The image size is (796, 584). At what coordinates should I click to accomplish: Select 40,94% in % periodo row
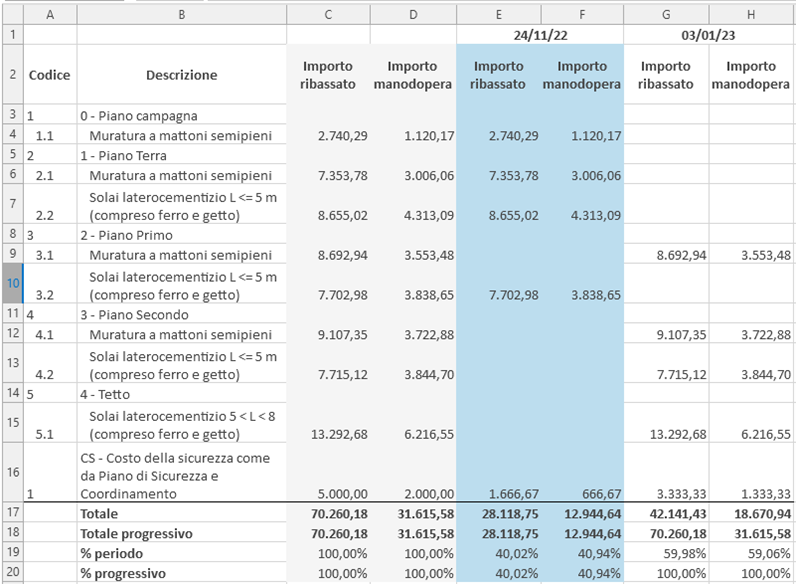pos(582,553)
